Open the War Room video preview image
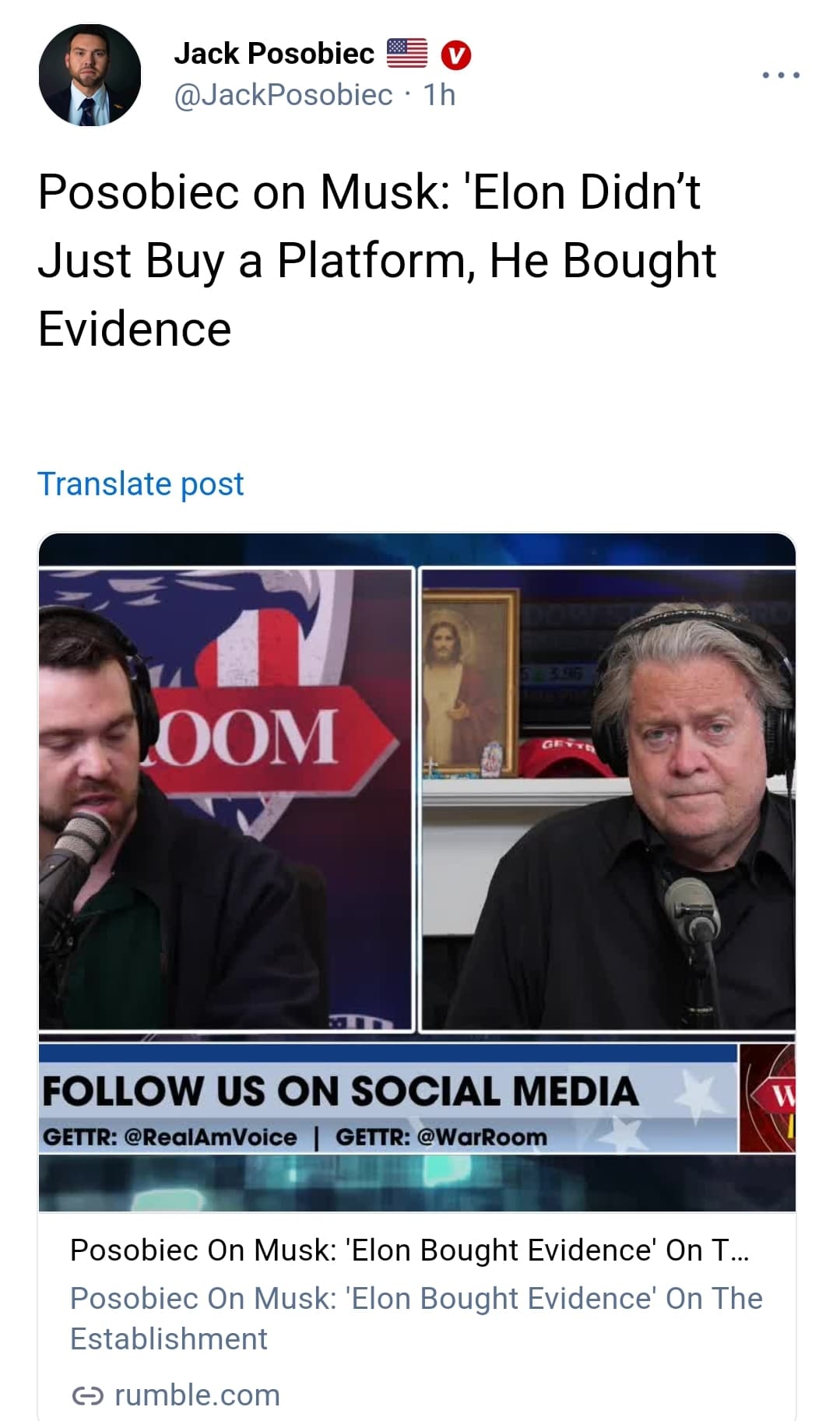Screen dimensions: 840x1421 coord(417,872)
